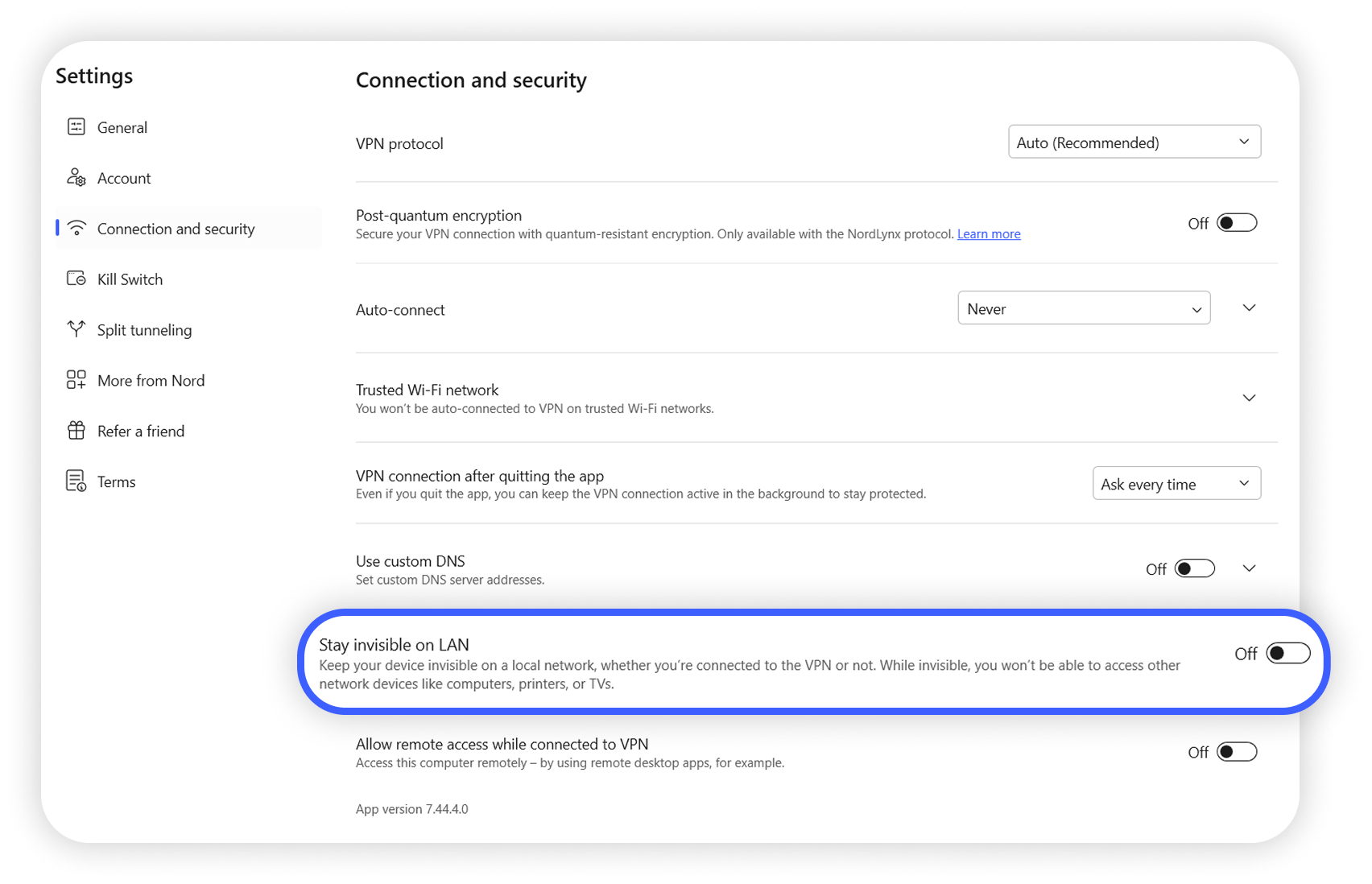This screenshot has width=1372, height=884.
Task: Open Terms using the document icon
Action: click(x=76, y=481)
